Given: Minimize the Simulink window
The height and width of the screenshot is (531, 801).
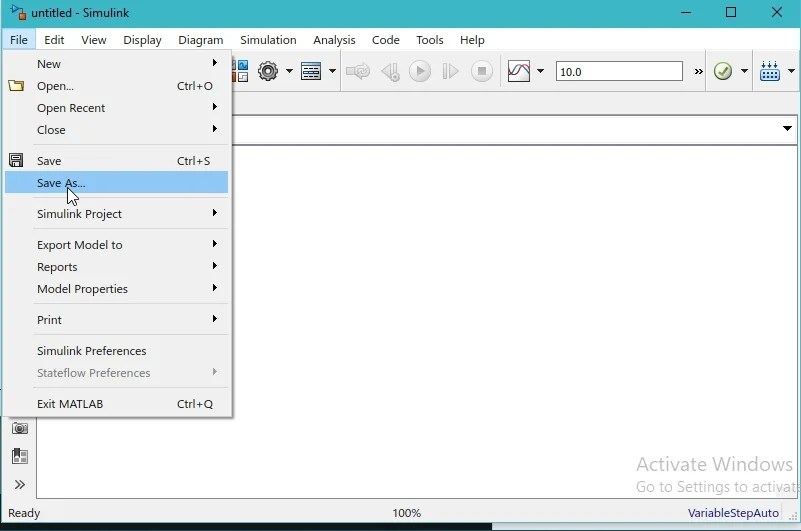Looking at the screenshot, I should [686, 12].
